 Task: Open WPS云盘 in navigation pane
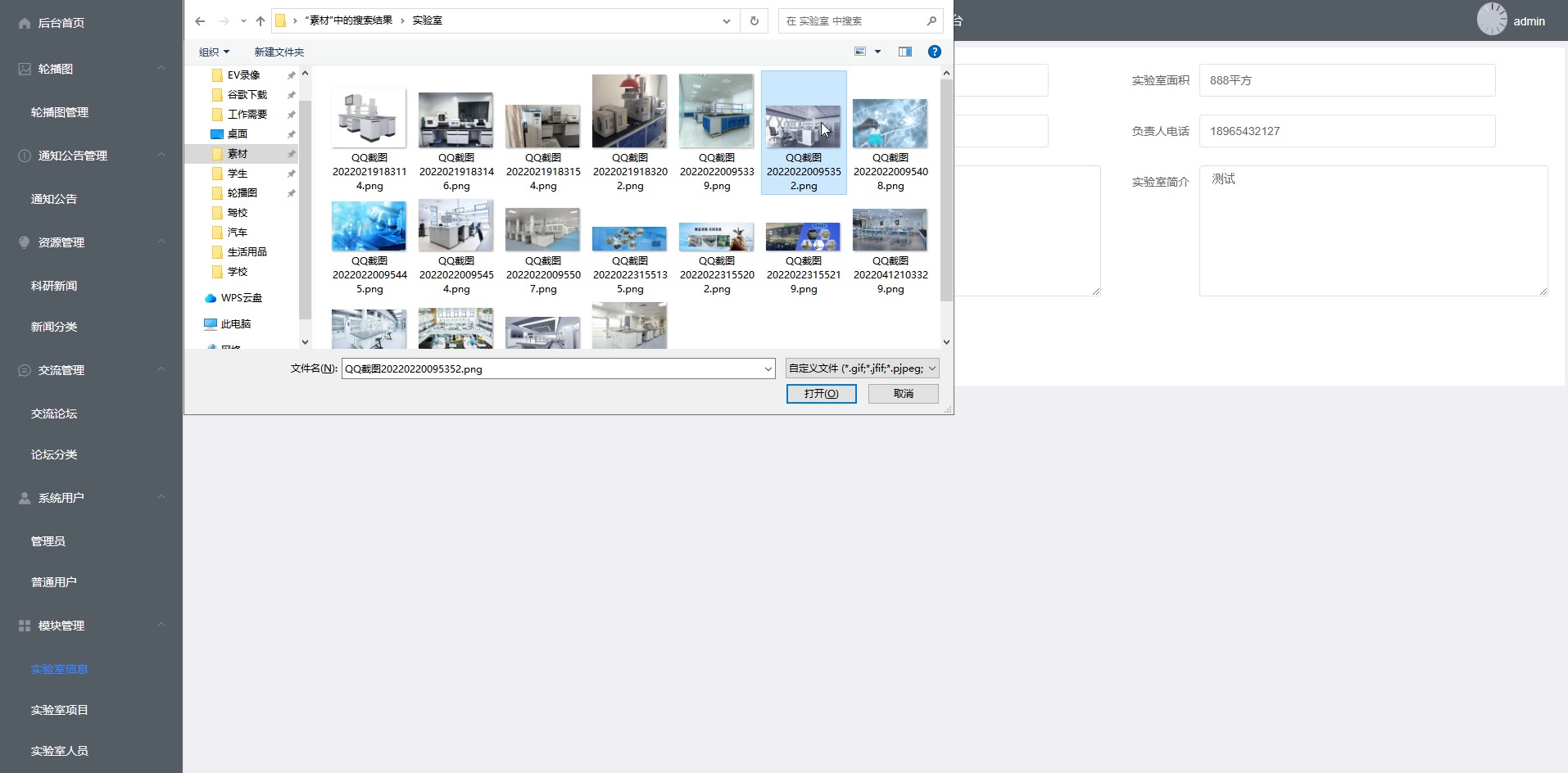pyautogui.click(x=241, y=298)
